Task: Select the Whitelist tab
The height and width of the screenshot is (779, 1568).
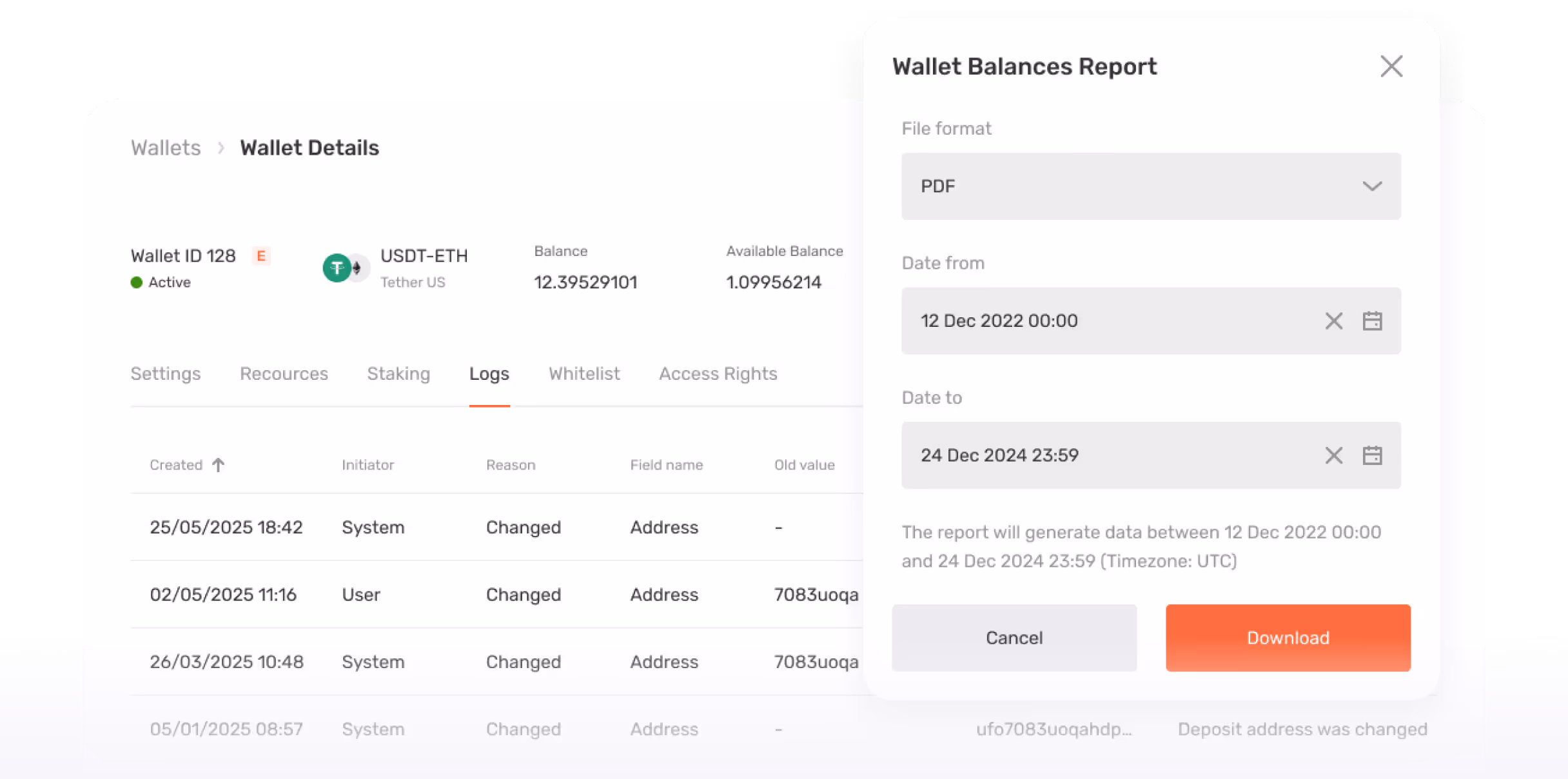Action: pyautogui.click(x=584, y=374)
